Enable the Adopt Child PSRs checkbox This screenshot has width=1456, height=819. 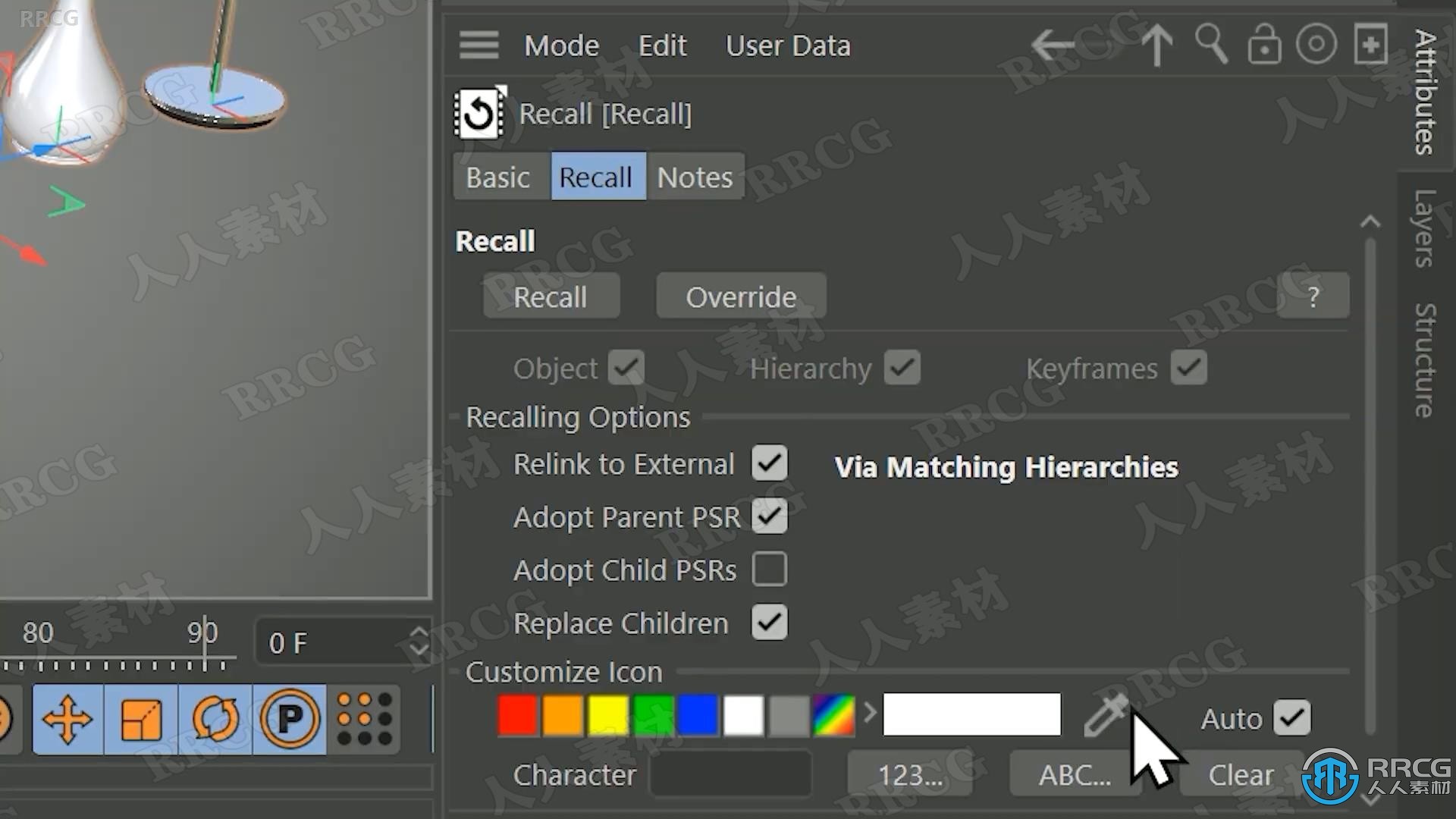pyautogui.click(x=770, y=570)
